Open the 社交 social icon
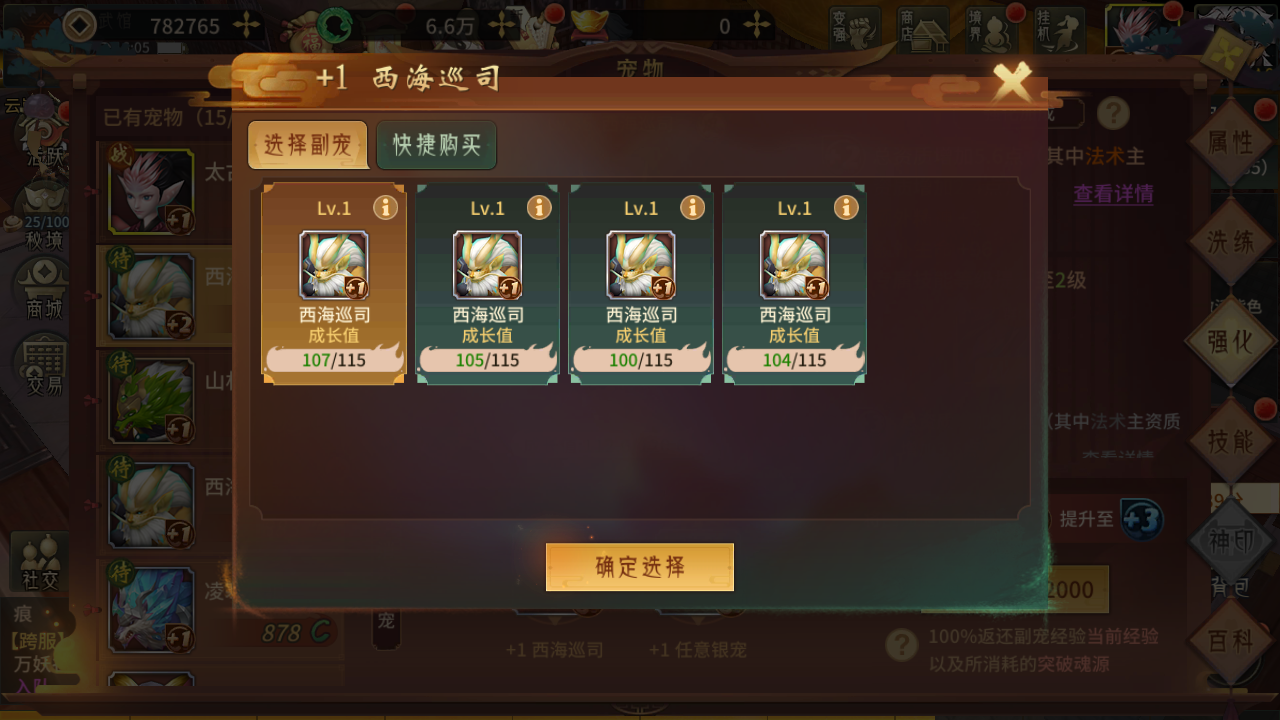This screenshot has height=720, width=1280. click(41, 562)
